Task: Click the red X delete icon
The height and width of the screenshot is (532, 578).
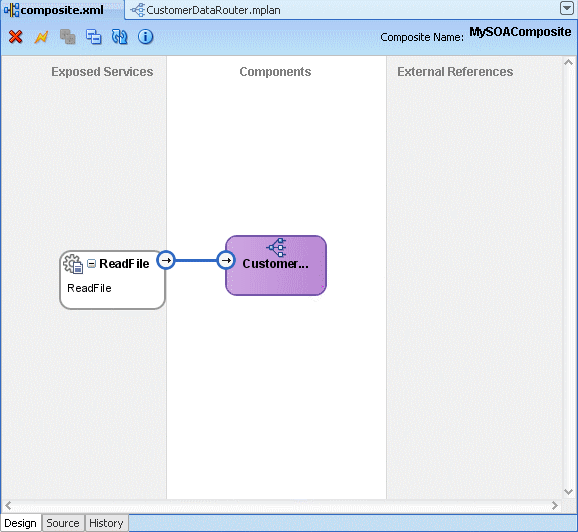Action: [15, 37]
